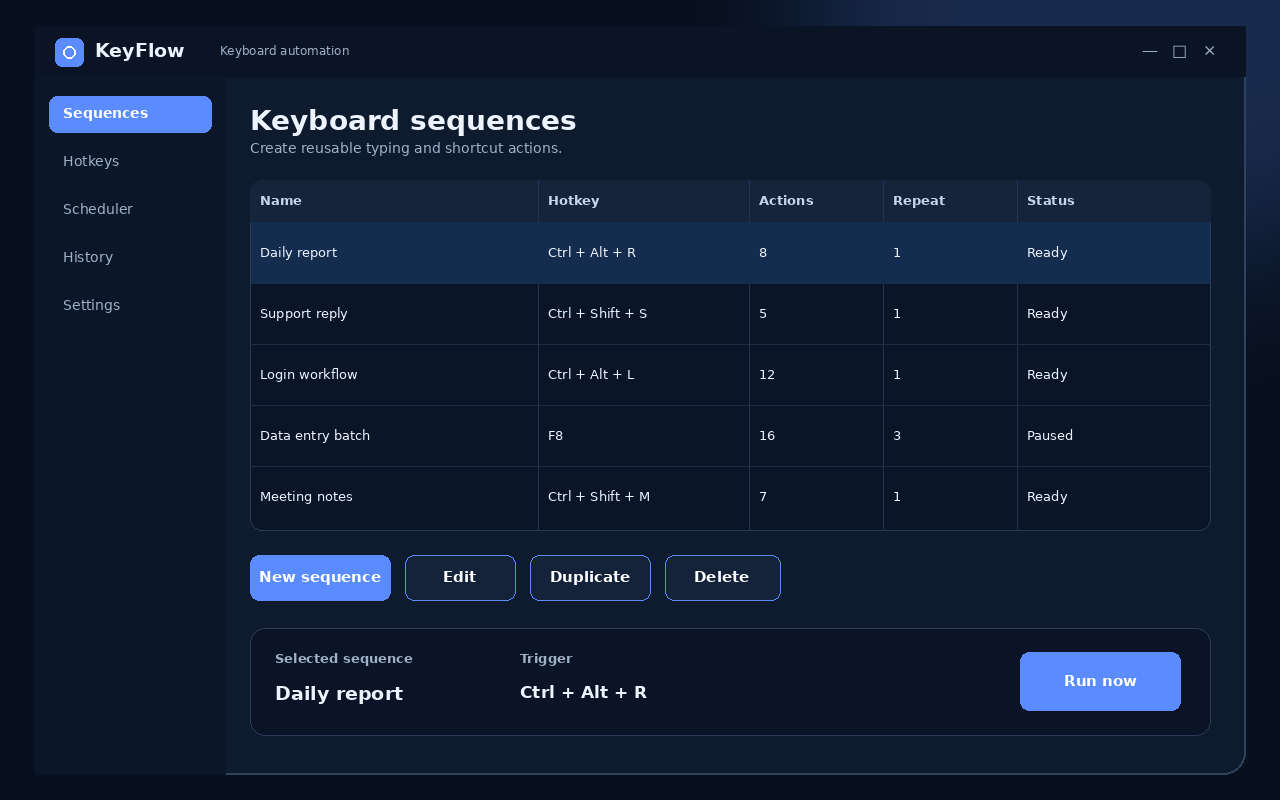Close the KeyFlow window
1280x800 pixels.
(1209, 51)
